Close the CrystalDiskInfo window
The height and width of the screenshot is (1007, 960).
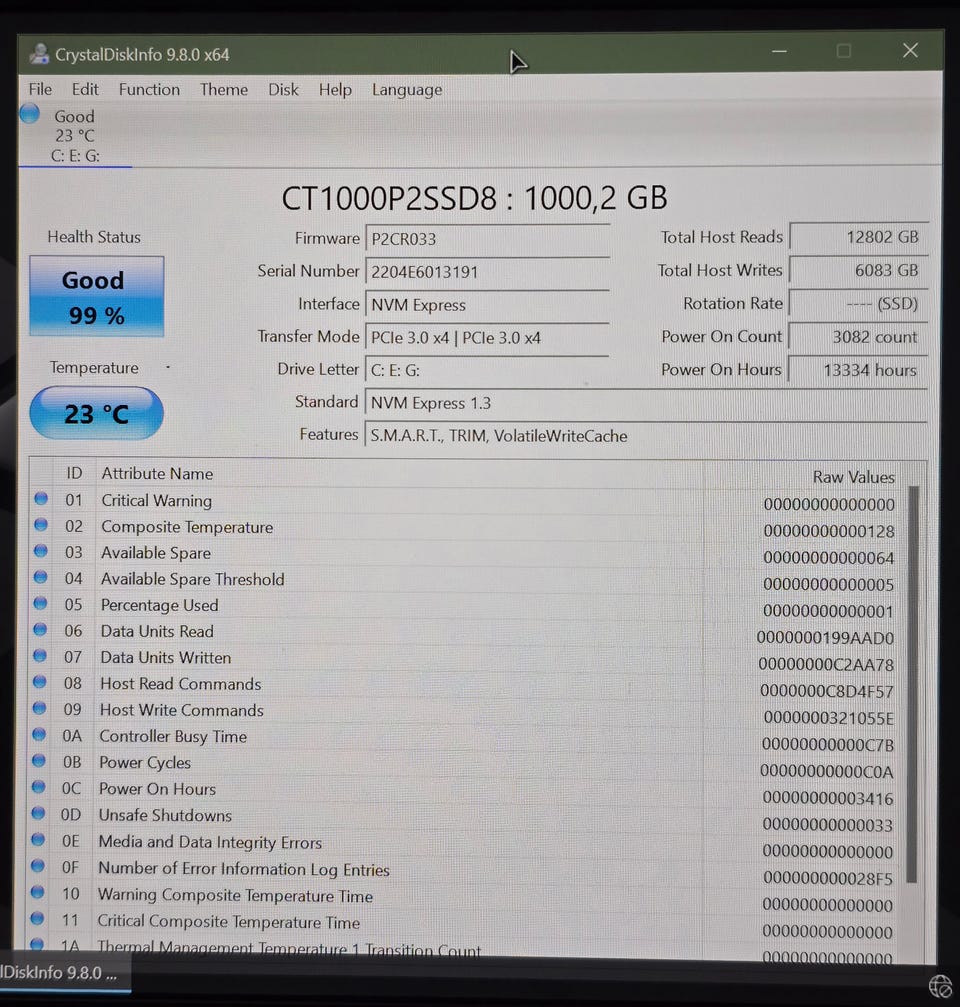point(910,50)
